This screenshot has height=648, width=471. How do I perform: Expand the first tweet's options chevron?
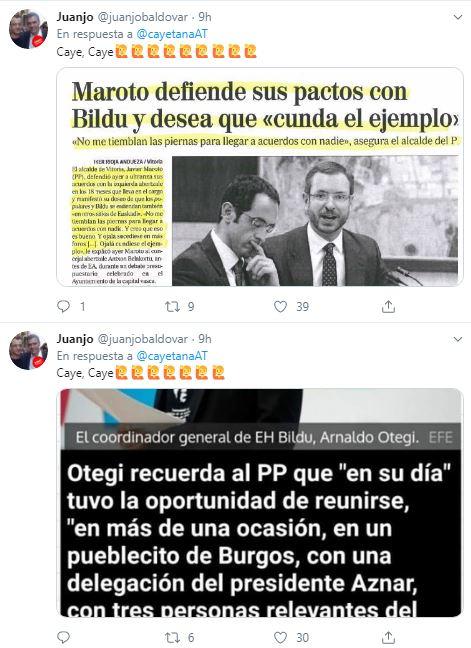(457, 17)
